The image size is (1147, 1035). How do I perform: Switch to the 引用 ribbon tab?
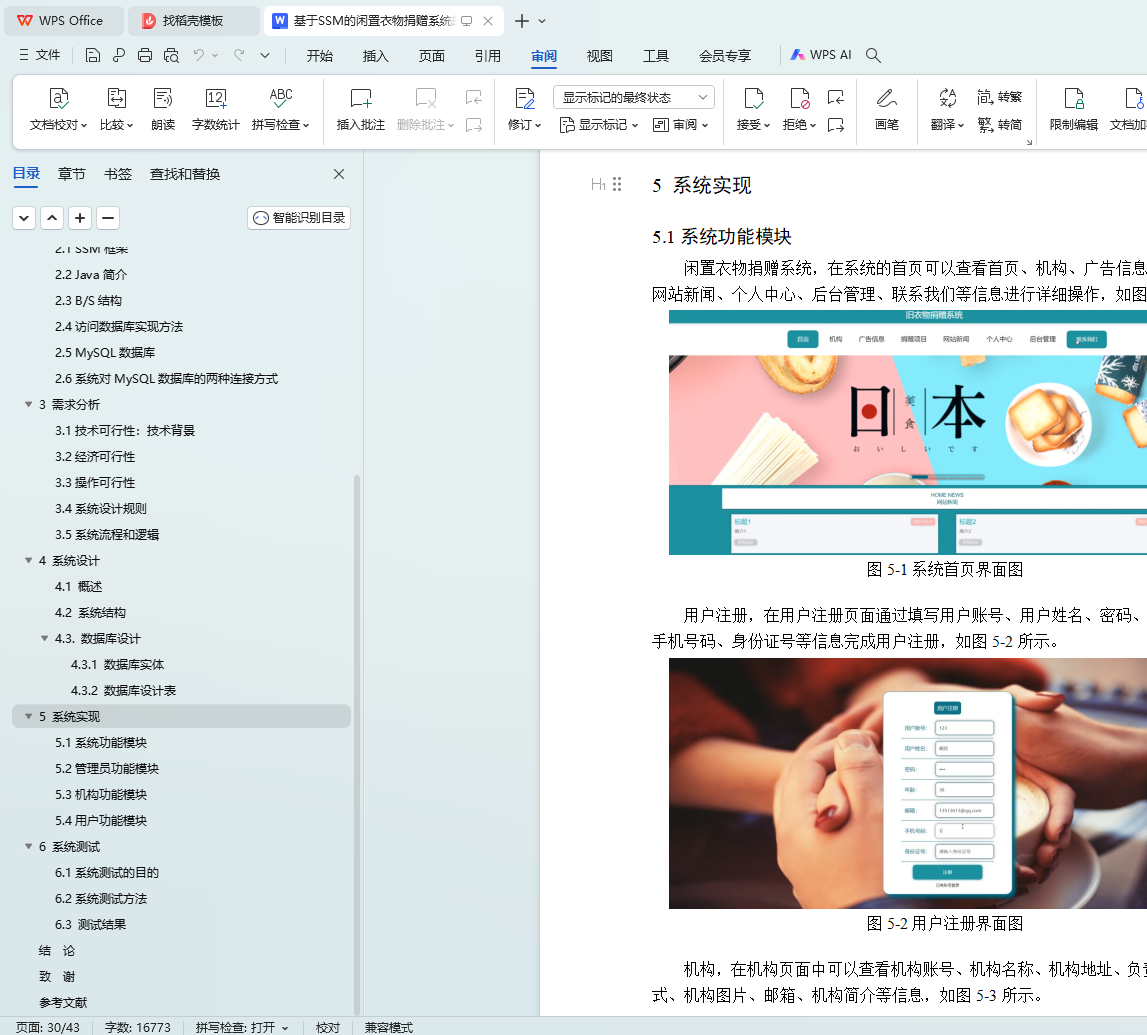488,56
